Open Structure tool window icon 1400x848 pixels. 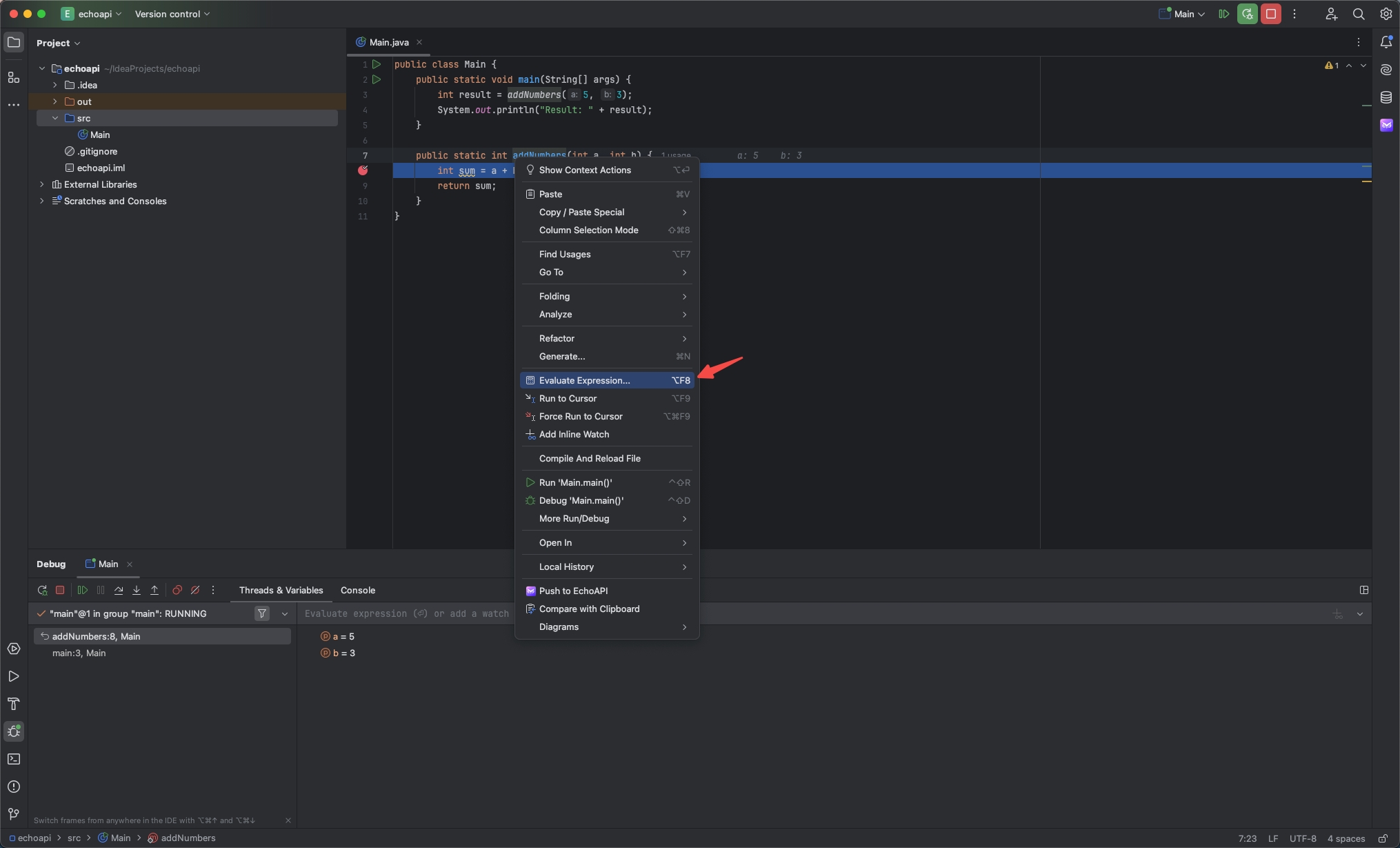14,77
